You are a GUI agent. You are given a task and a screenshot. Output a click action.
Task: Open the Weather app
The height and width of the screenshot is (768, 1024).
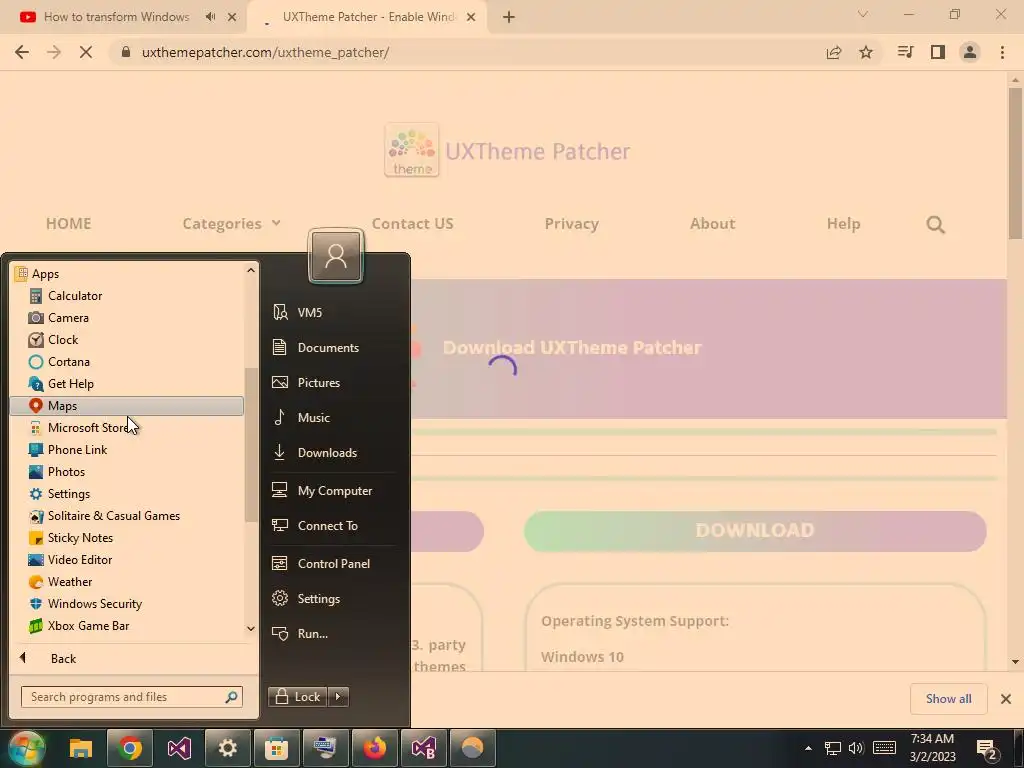127,582
